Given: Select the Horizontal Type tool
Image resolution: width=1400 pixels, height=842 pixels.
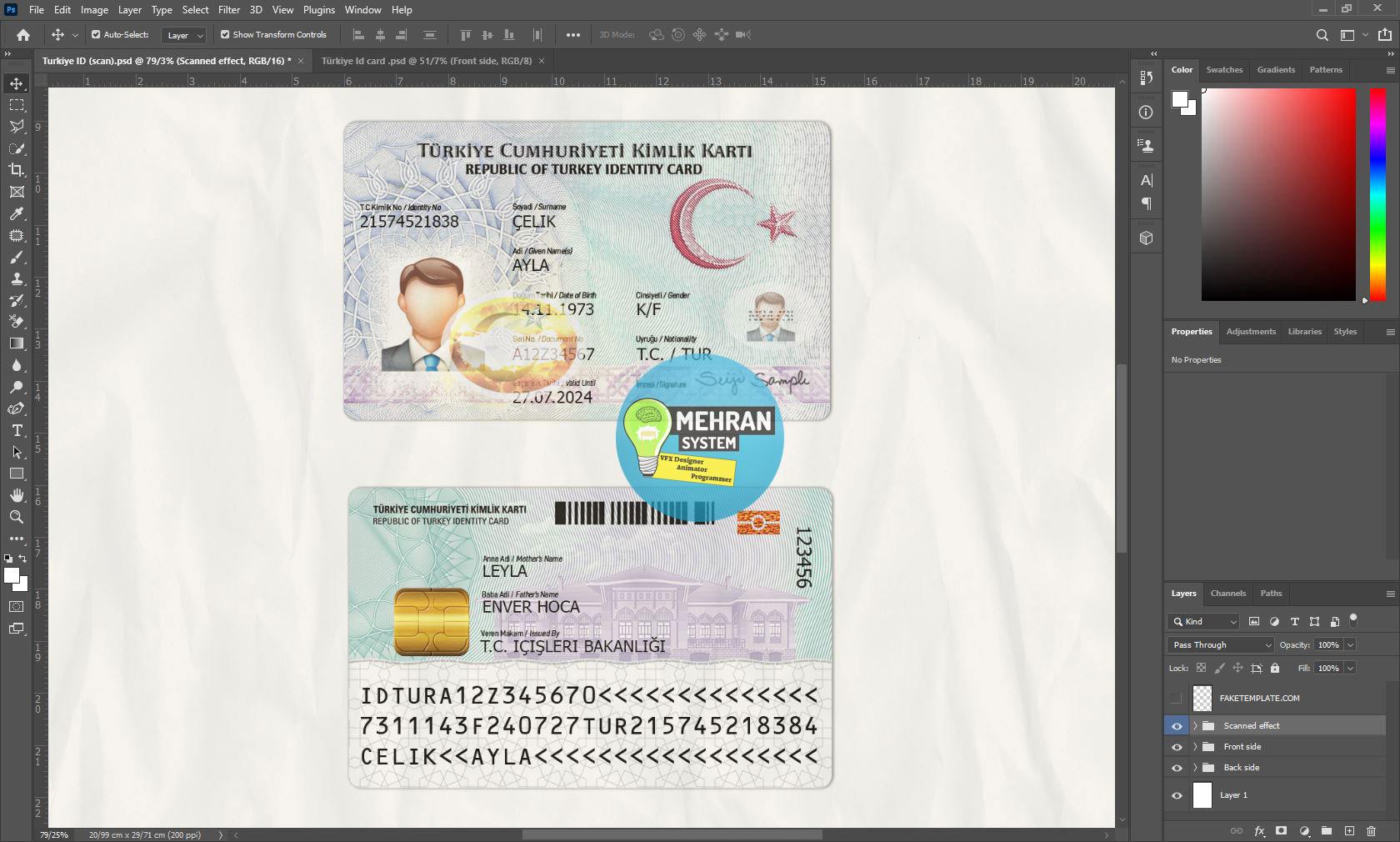Looking at the screenshot, I should coord(17,430).
